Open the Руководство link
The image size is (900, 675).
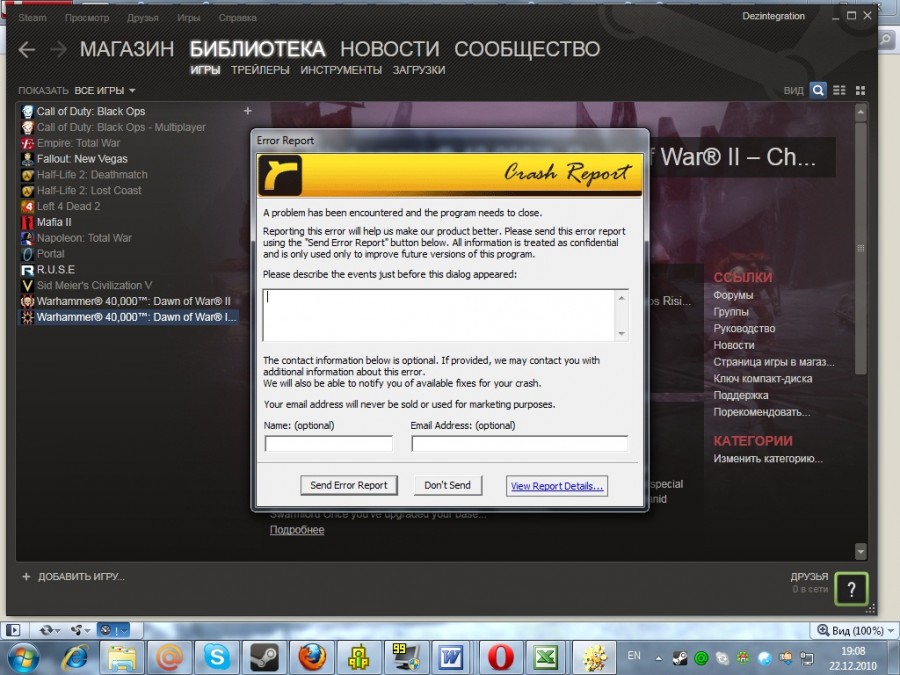(x=744, y=328)
